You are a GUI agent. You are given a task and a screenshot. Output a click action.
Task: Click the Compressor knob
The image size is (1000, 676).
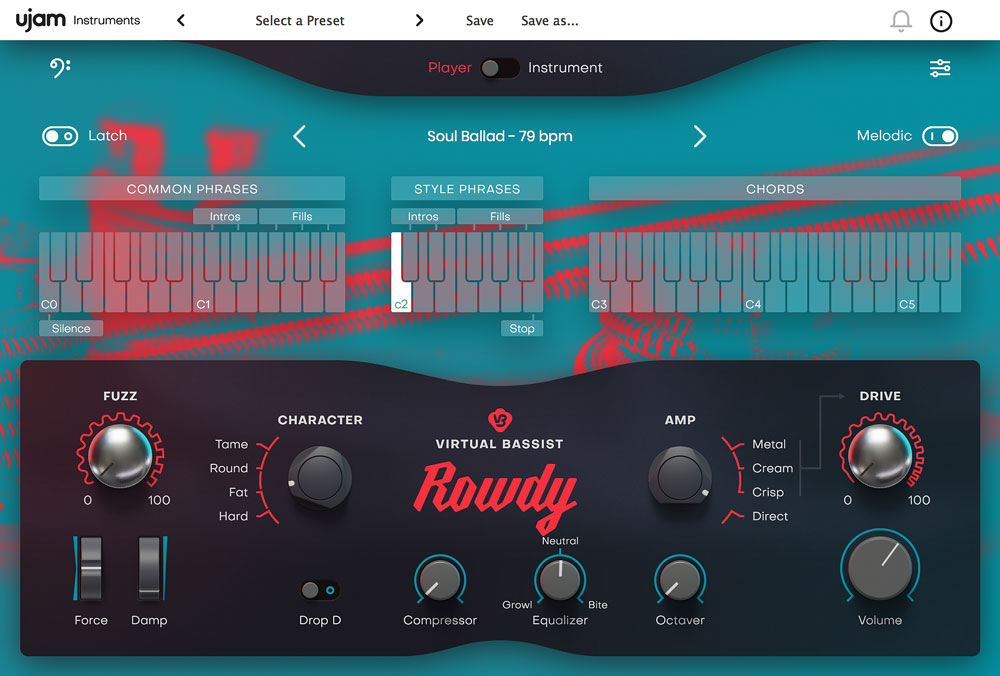(440, 580)
